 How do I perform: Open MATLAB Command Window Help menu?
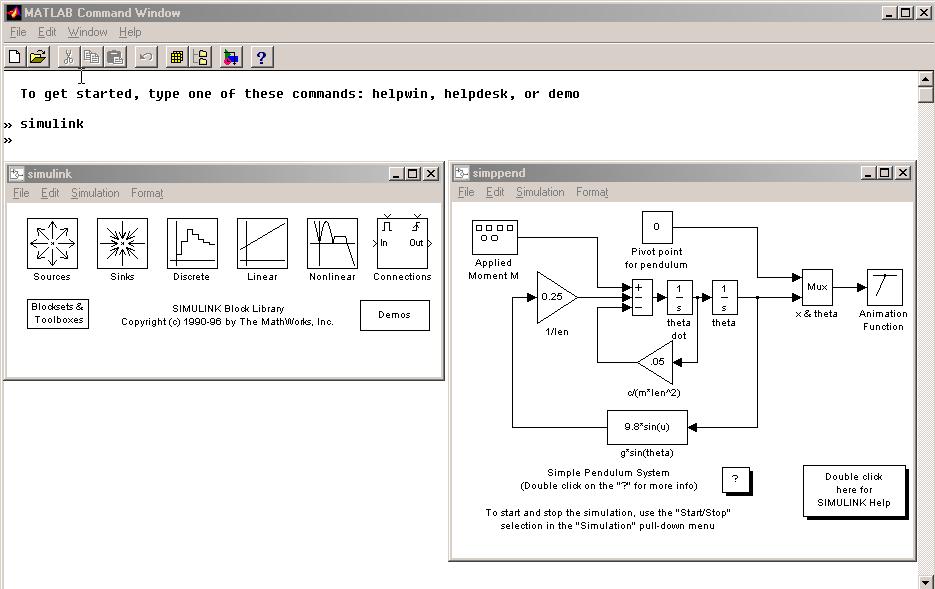(x=130, y=32)
